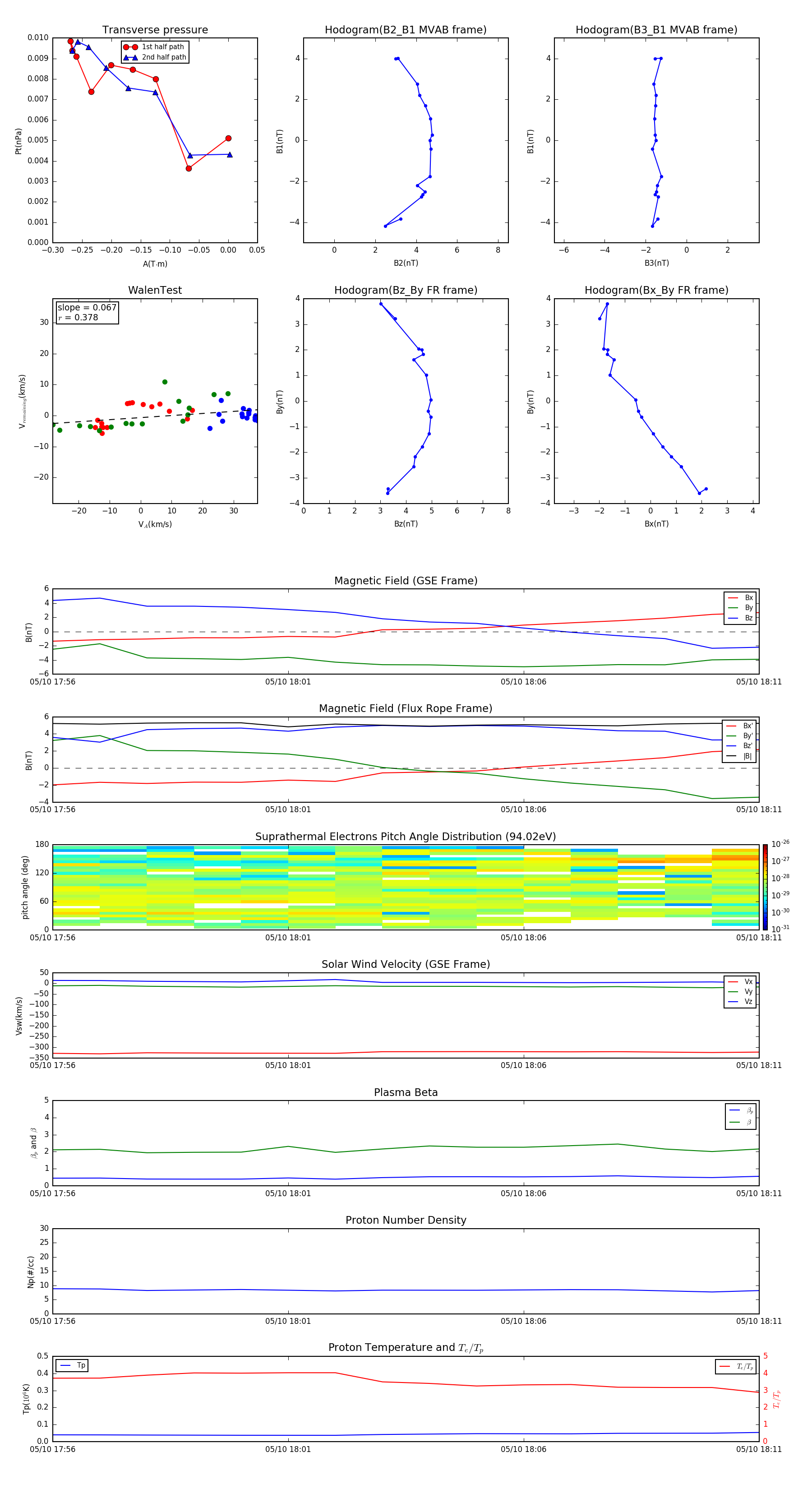This screenshot has width=812, height=1489.
Task: Click the '1st half path' legend entry
Action: 154,47
